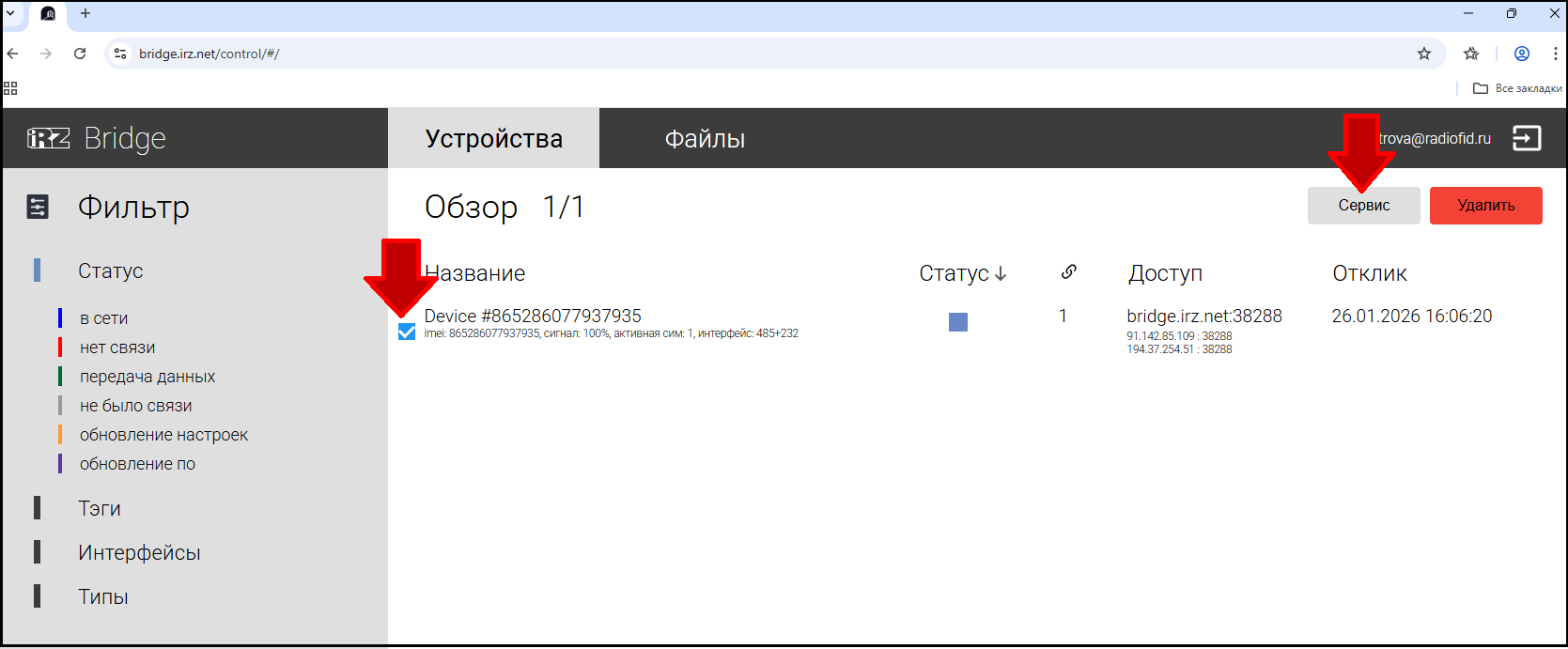Expand the Тэги filter section
Screen dimensions: 1568x649
[99, 508]
